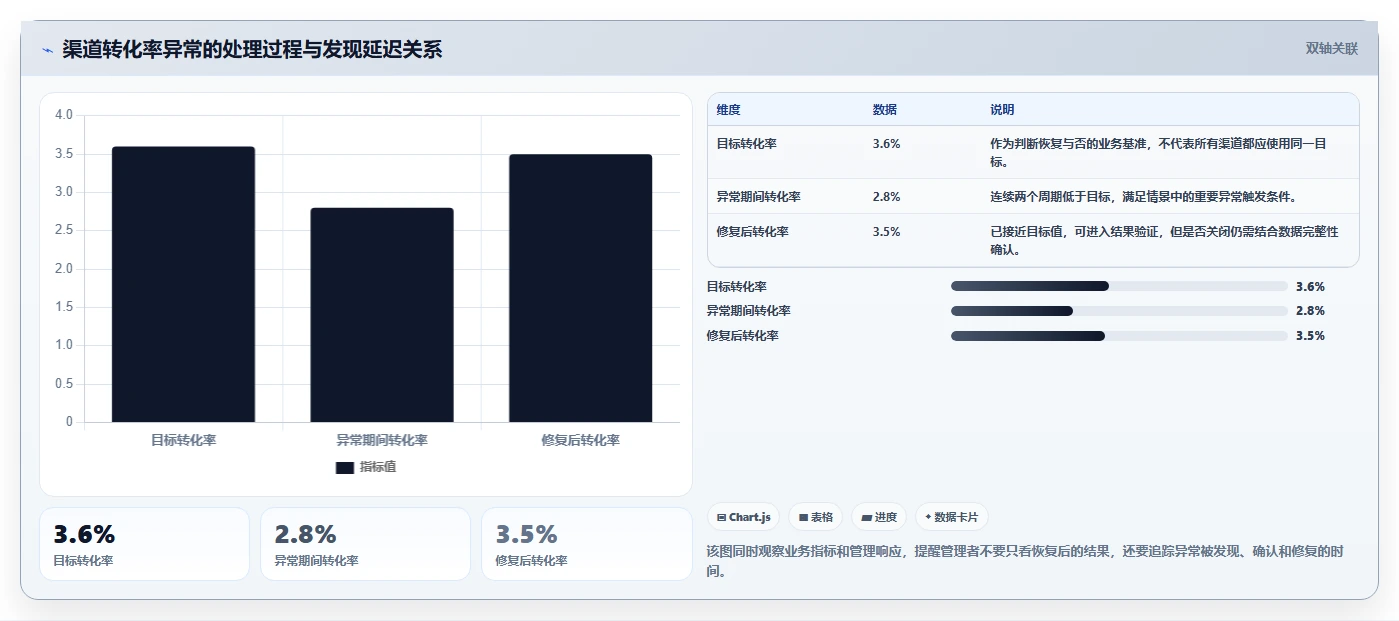Select the 进度 tag chip
The width and height of the screenshot is (1399, 621).
pos(879,517)
